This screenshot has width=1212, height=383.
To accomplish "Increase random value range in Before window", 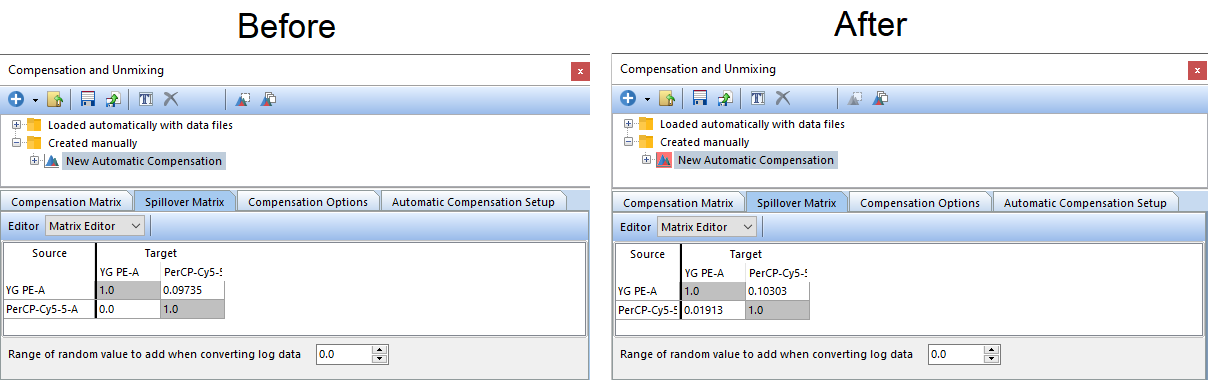I will 379,350.
